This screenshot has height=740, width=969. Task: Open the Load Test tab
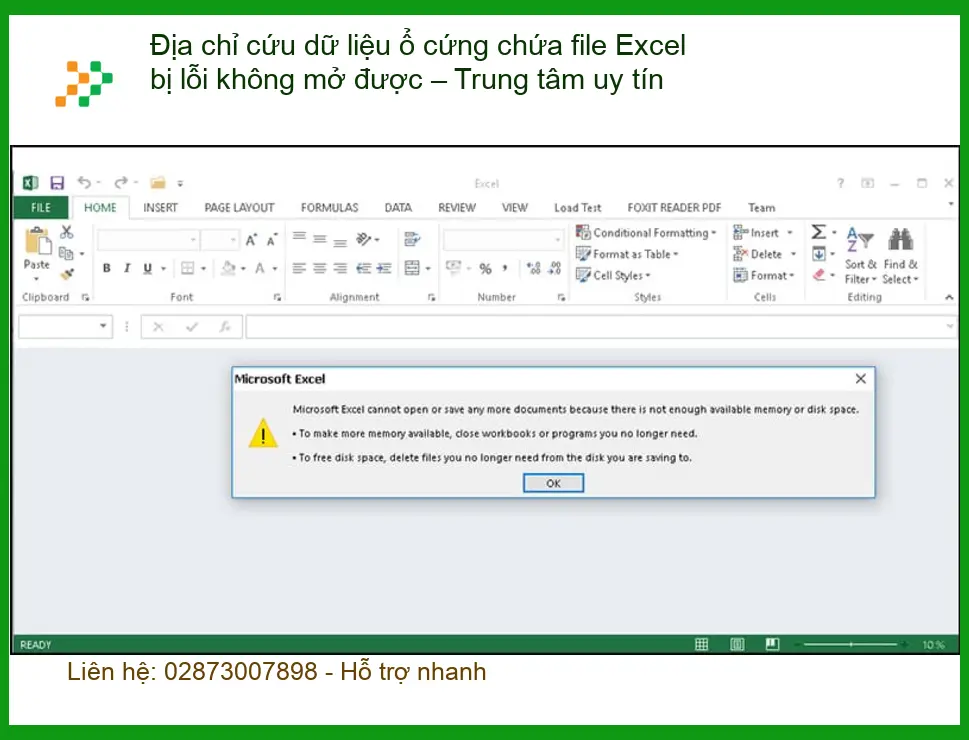(577, 208)
